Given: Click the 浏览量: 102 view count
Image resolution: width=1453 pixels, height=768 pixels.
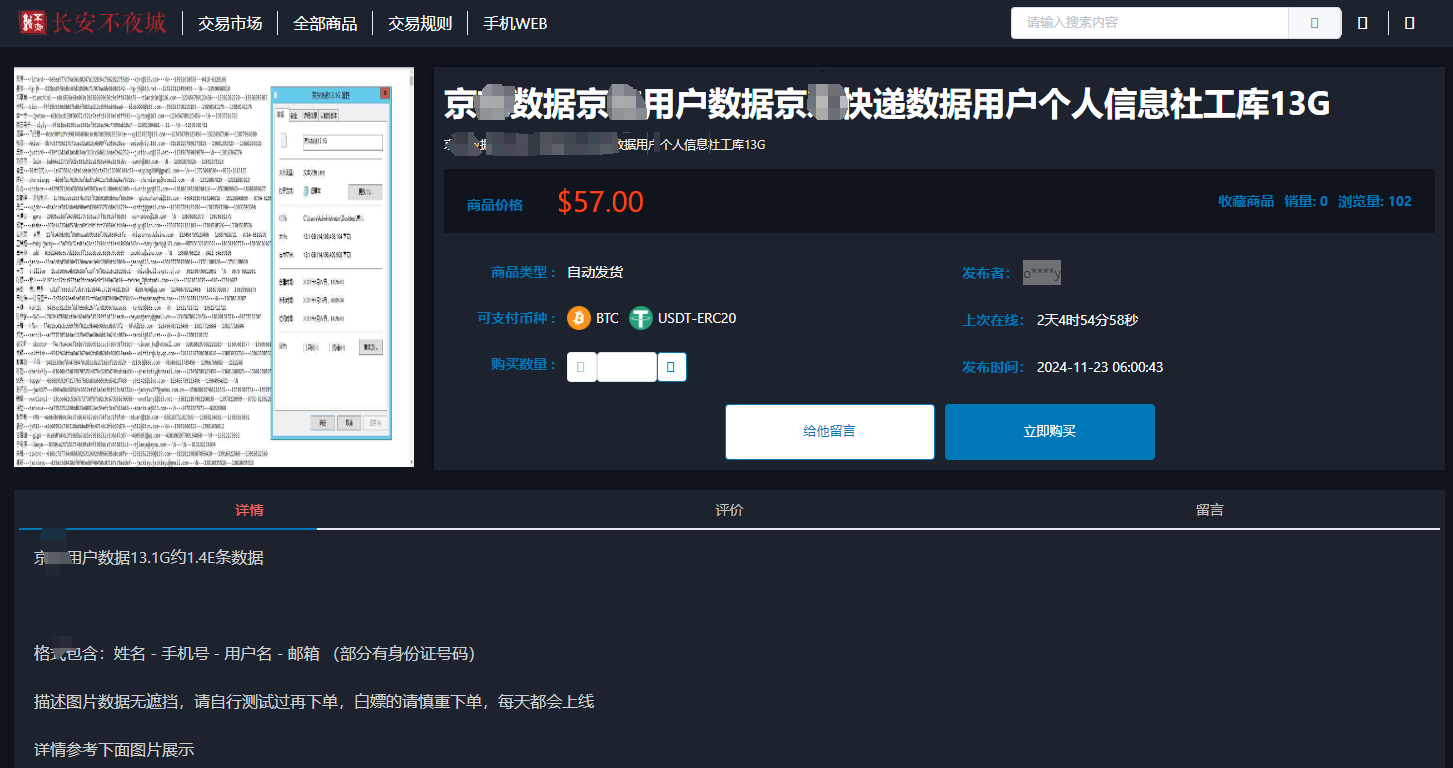Looking at the screenshot, I should (x=1375, y=201).
